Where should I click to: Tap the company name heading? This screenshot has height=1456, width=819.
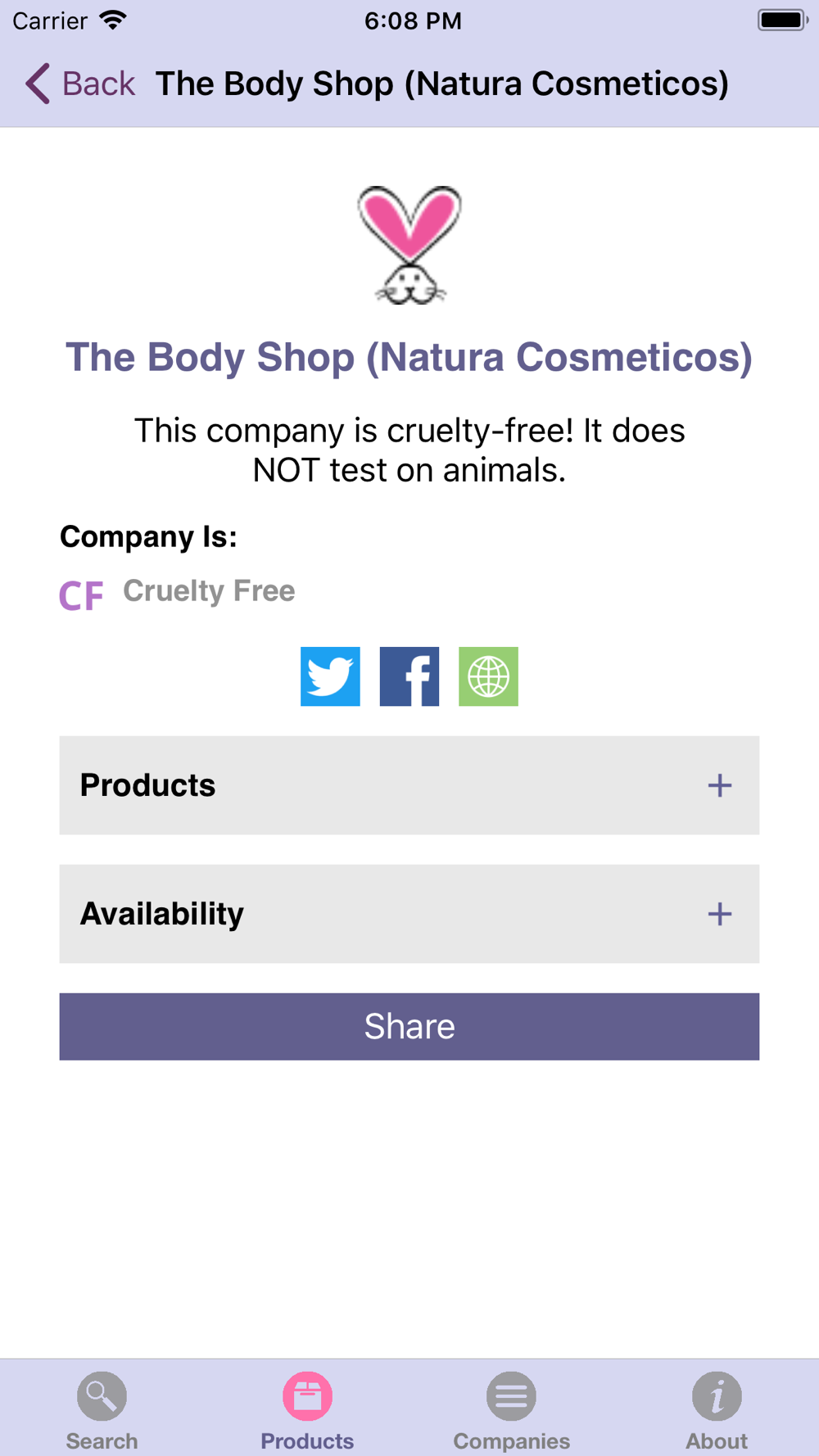pos(409,357)
